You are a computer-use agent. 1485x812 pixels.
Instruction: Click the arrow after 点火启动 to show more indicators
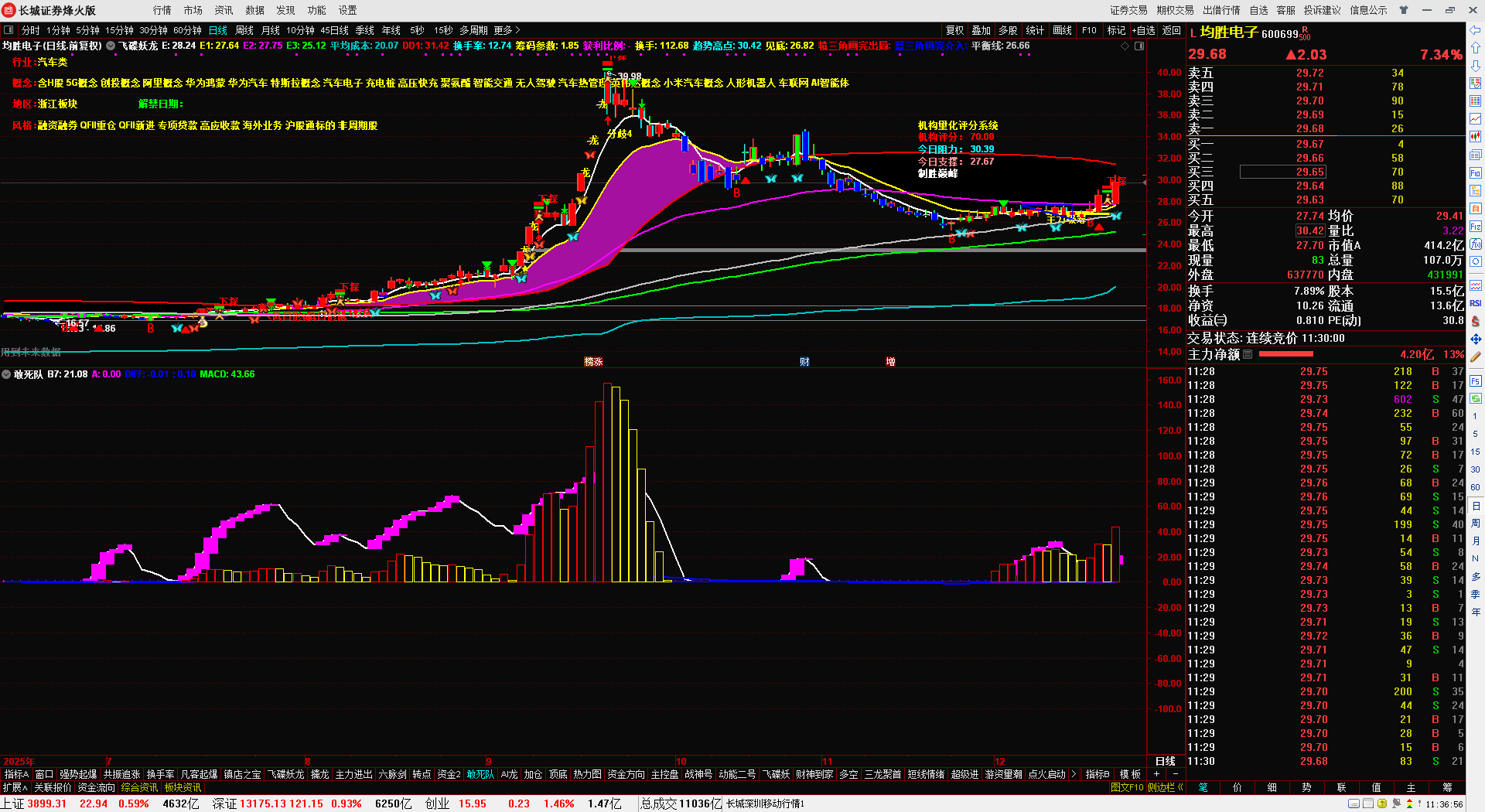[1074, 774]
